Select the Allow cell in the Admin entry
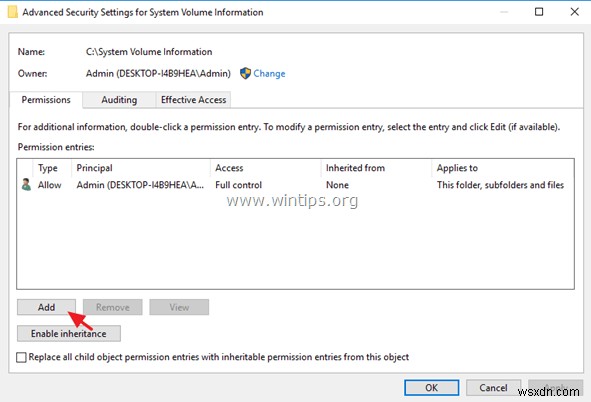Image resolution: width=591 pixels, height=402 pixels. tap(49, 185)
